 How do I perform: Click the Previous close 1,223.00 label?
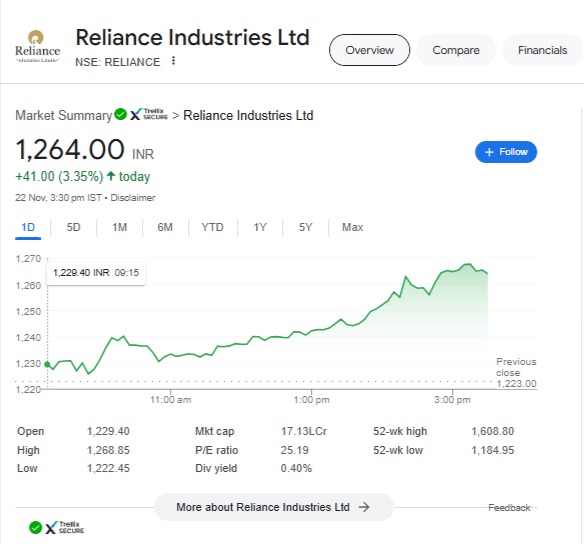516,372
